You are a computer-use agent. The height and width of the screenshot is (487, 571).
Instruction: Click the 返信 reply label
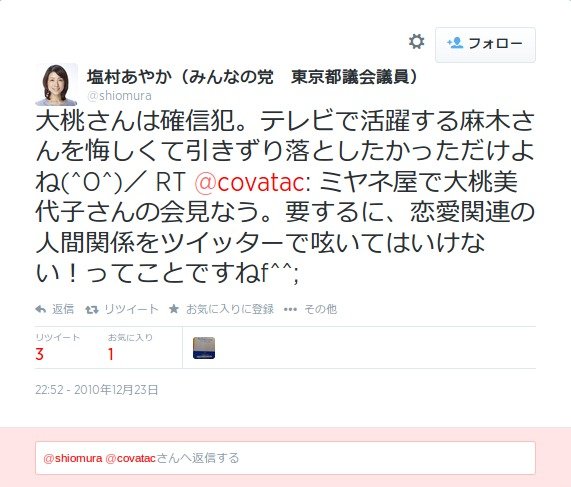[x=63, y=309]
